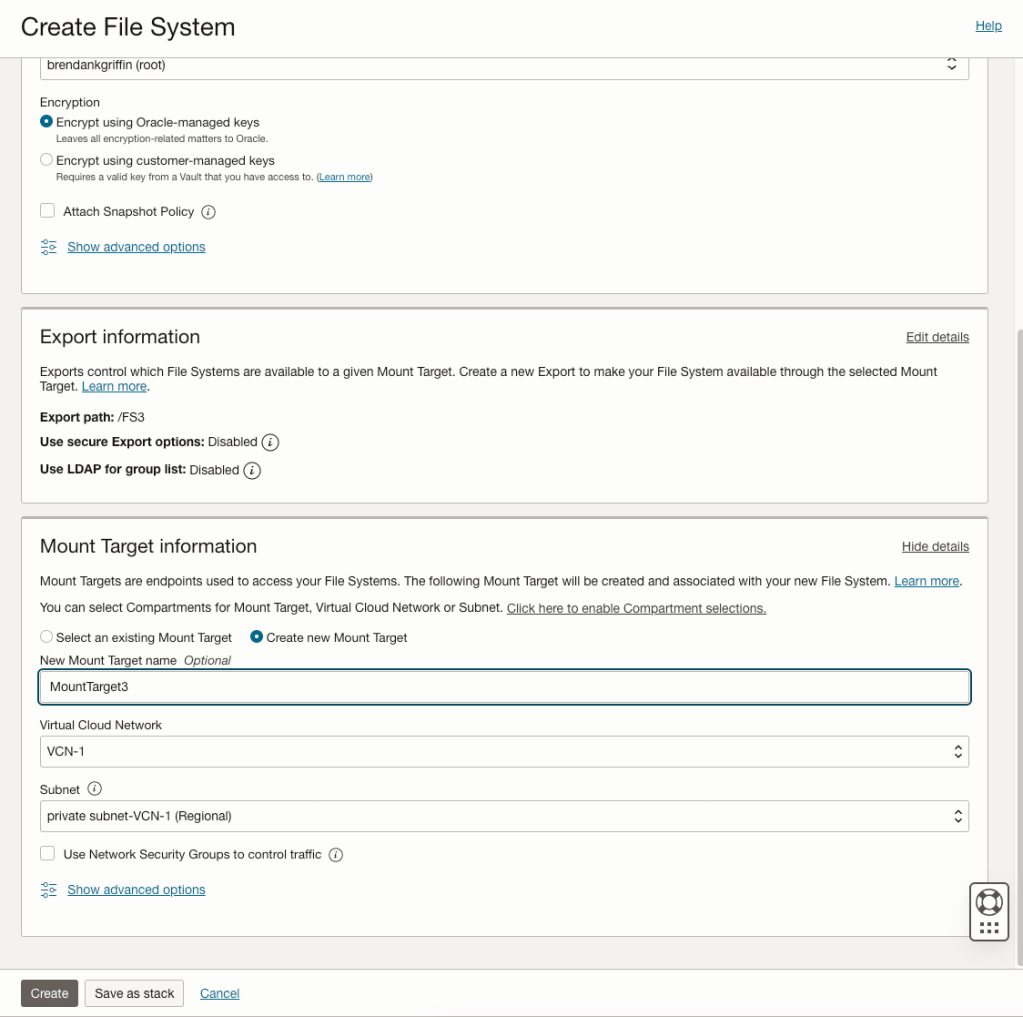Click info icon next to Attach Snapshot Policy
The image size is (1023, 1017).
(x=209, y=212)
